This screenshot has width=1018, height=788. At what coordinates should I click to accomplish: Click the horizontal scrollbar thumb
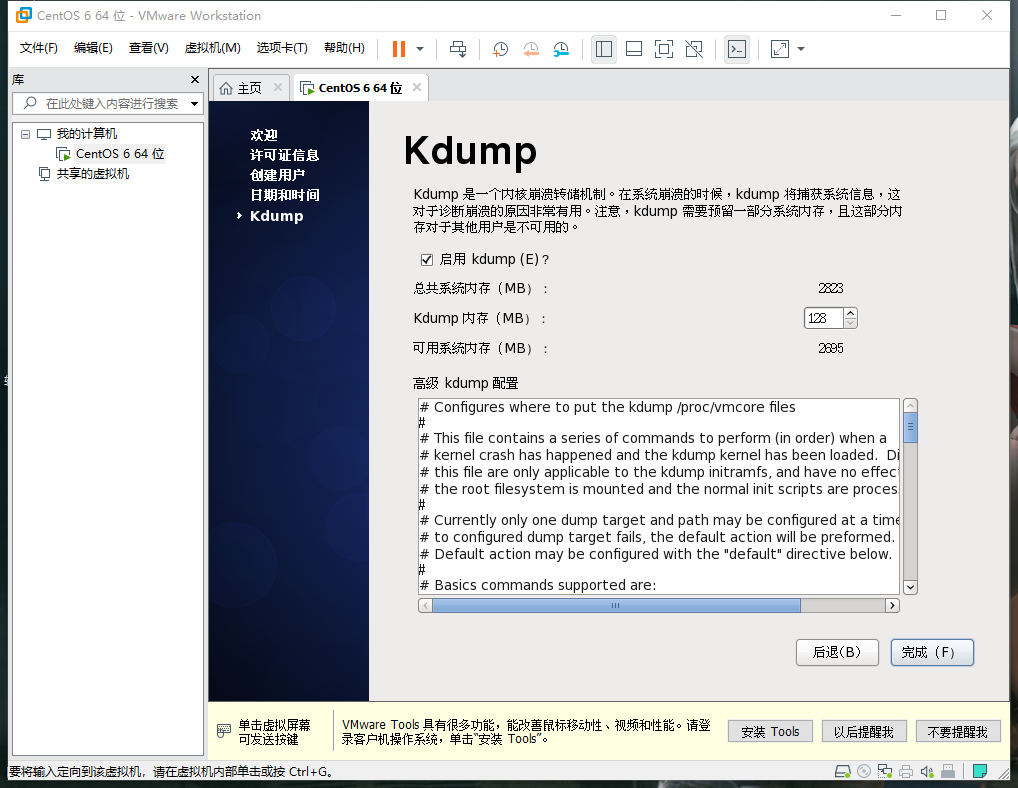[616, 606]
